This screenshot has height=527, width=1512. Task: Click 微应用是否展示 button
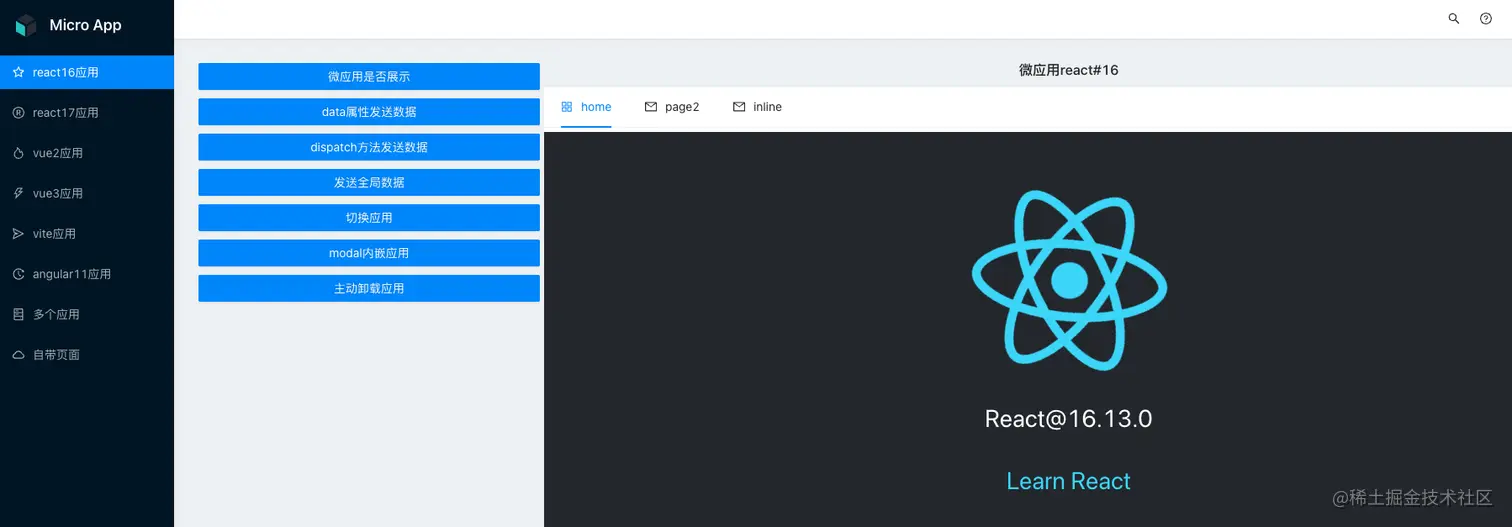(x=369, y=76)
